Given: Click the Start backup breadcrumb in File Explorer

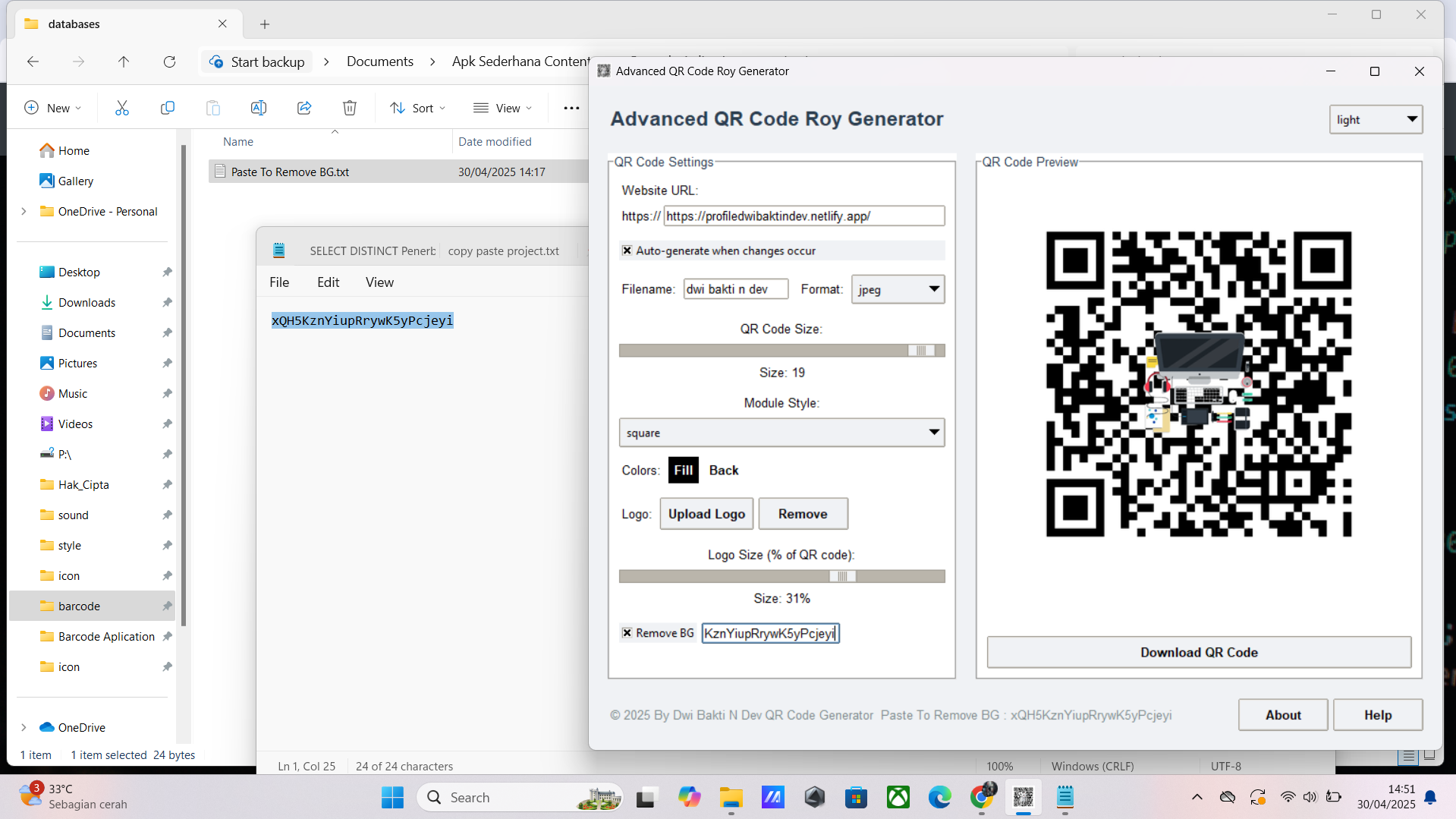Looking at the screenshot, I should [x=257, y=62].
